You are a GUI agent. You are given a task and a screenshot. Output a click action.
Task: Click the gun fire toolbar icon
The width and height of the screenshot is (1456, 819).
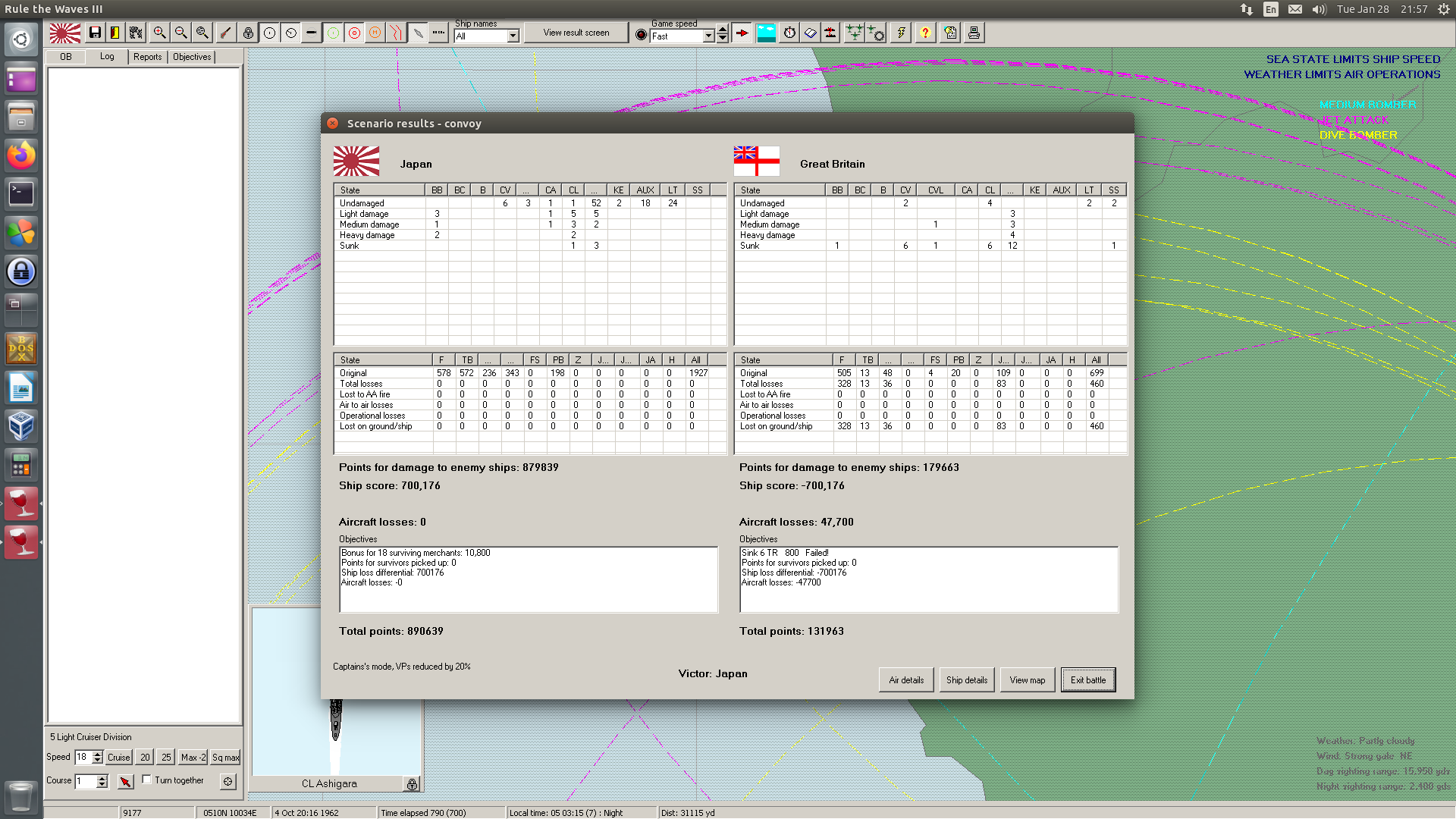[x=226, y=33]
